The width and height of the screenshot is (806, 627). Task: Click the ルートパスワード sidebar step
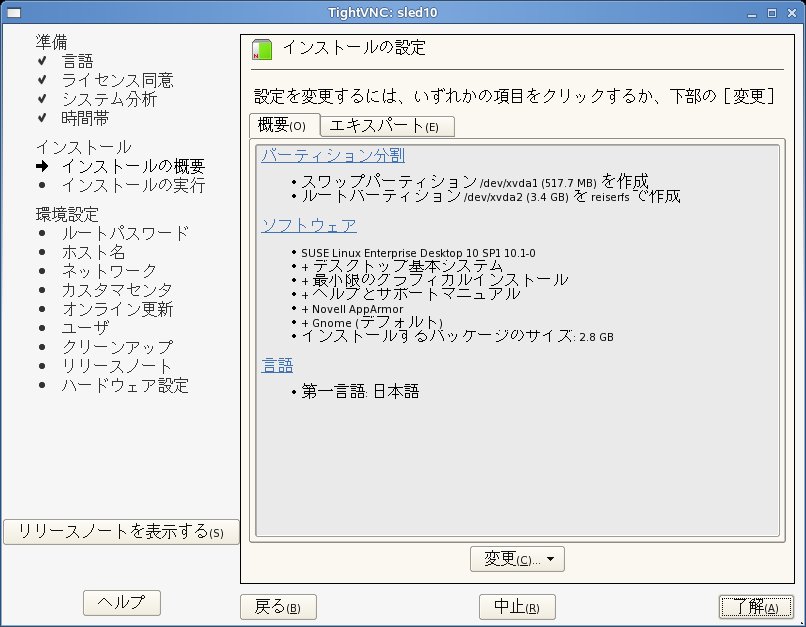click(125, 233)
